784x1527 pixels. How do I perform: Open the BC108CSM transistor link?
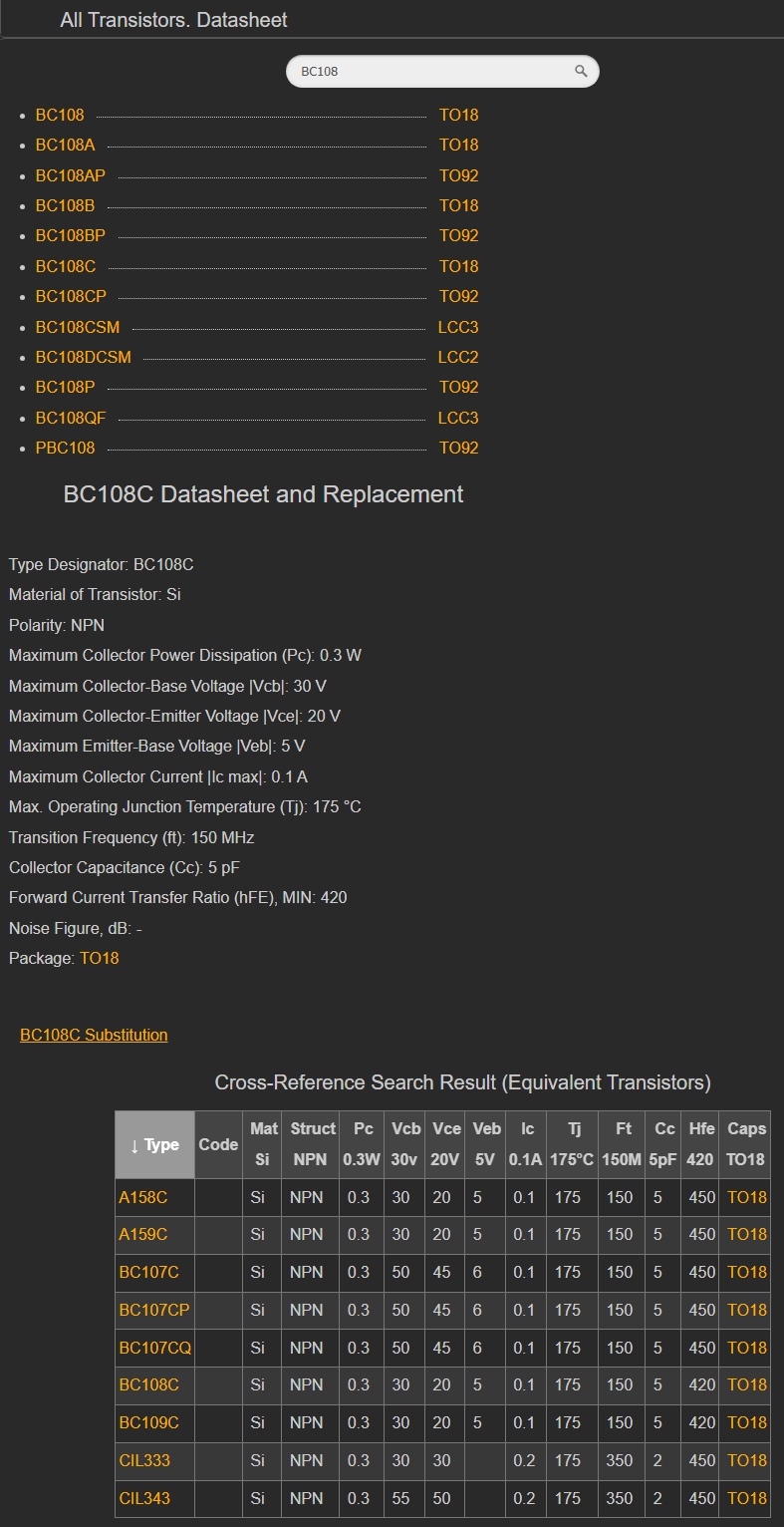click(78, 327)
